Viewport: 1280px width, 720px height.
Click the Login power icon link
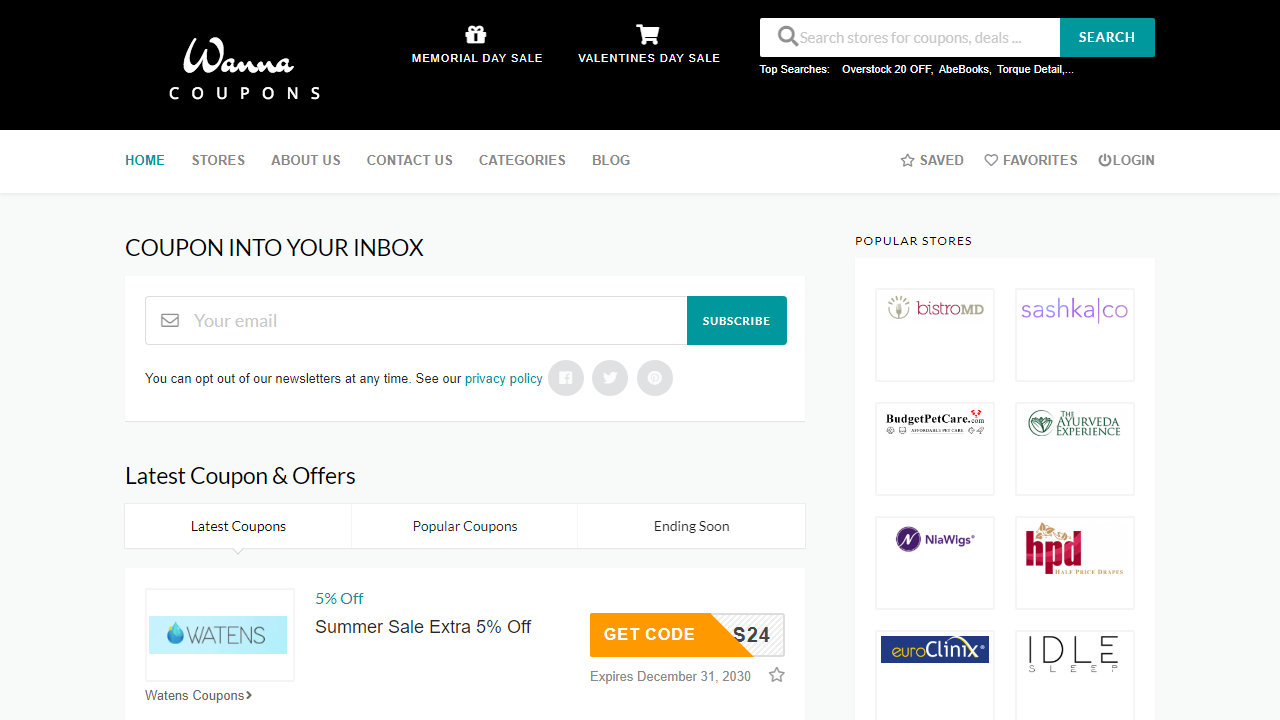[1126, 160]
